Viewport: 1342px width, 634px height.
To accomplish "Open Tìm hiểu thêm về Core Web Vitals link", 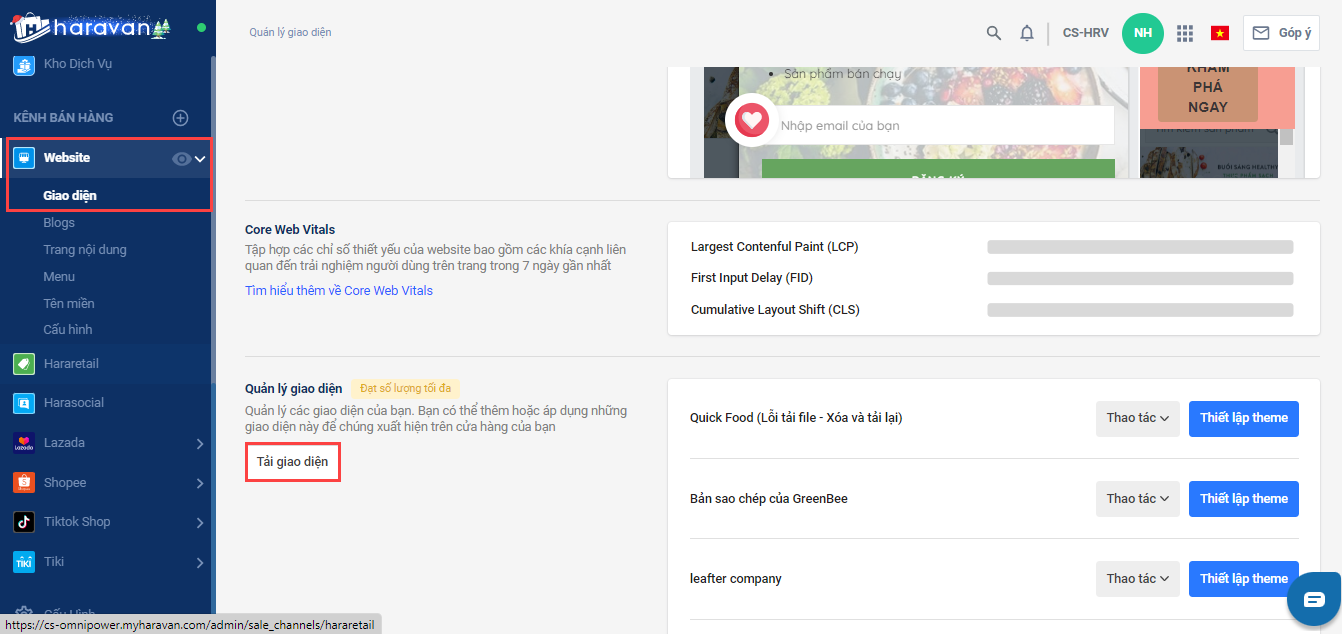I will coord(339,290).
